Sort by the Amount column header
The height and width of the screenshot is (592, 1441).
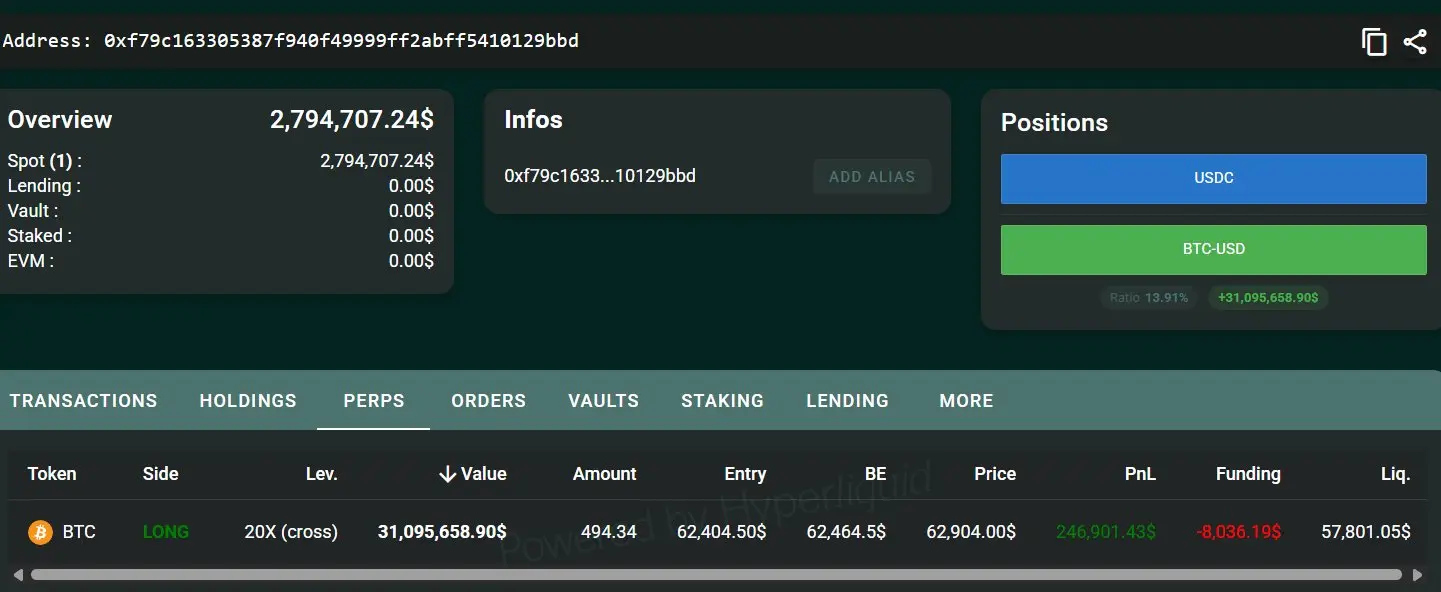(x=604, y=474)
